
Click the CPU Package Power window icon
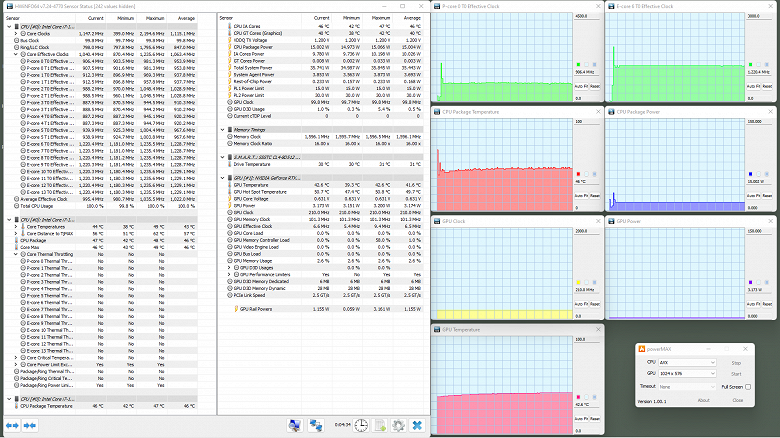click(611, 112)
